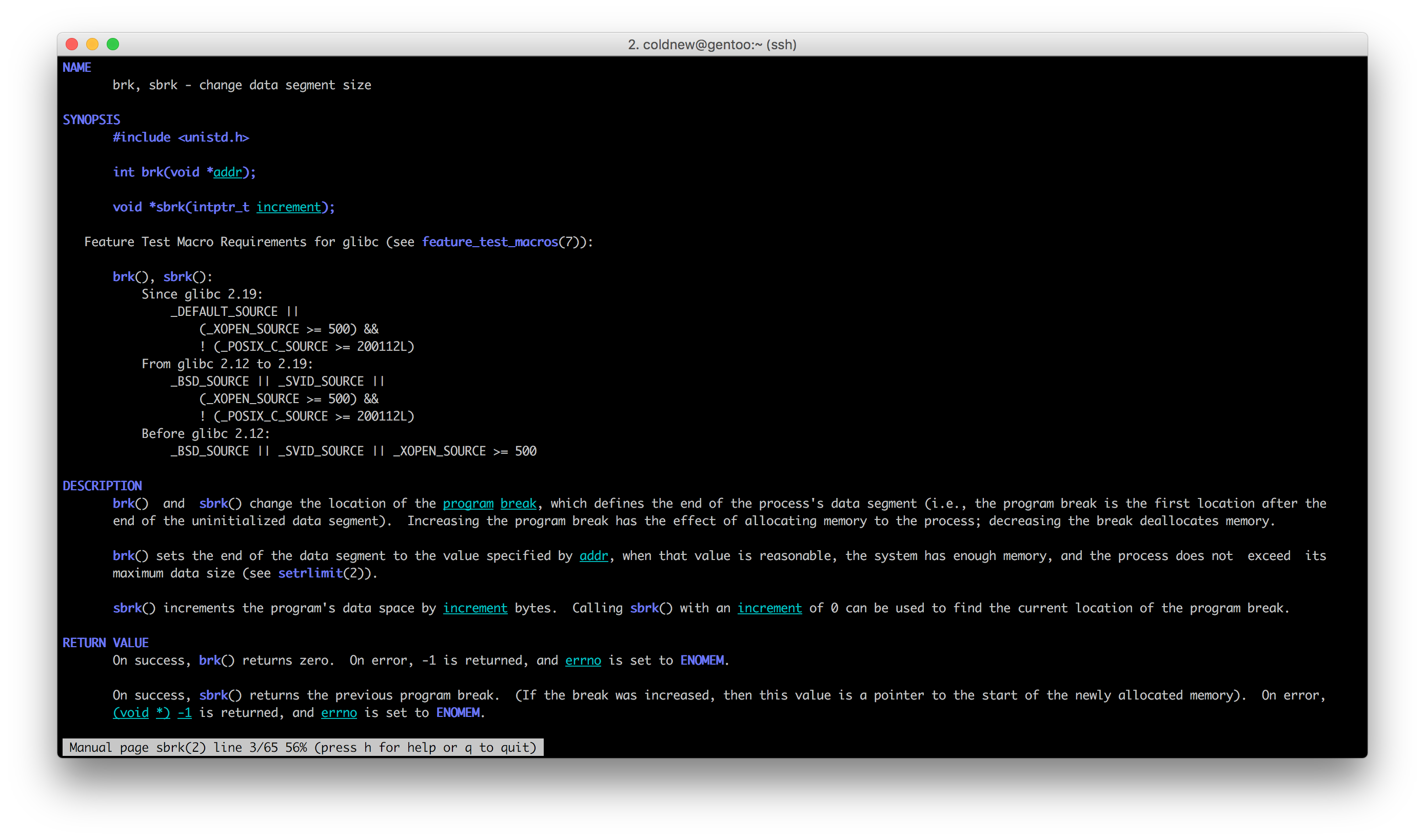The image size is (1425, 840).
Task: Click the SYNOPSIS section heading
Action: coord(91,119)
